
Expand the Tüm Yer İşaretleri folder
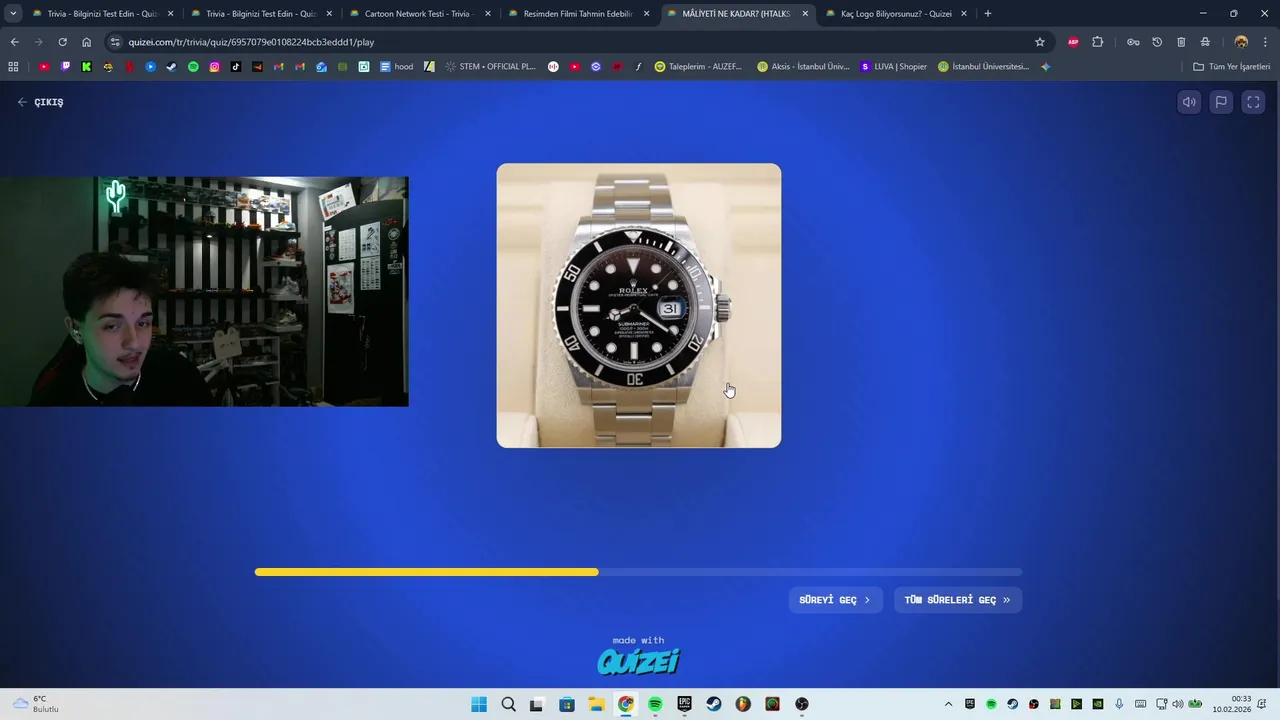pyautogui.click(x=1231, y=67)
